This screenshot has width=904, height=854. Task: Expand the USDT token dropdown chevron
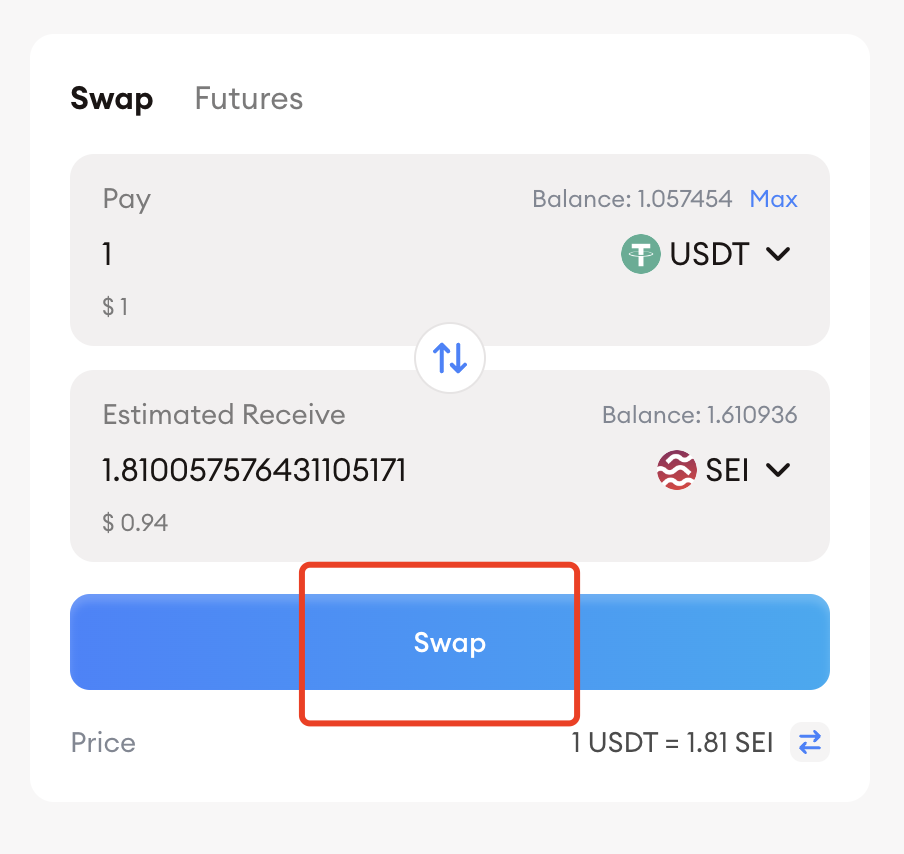click(778, 254)
